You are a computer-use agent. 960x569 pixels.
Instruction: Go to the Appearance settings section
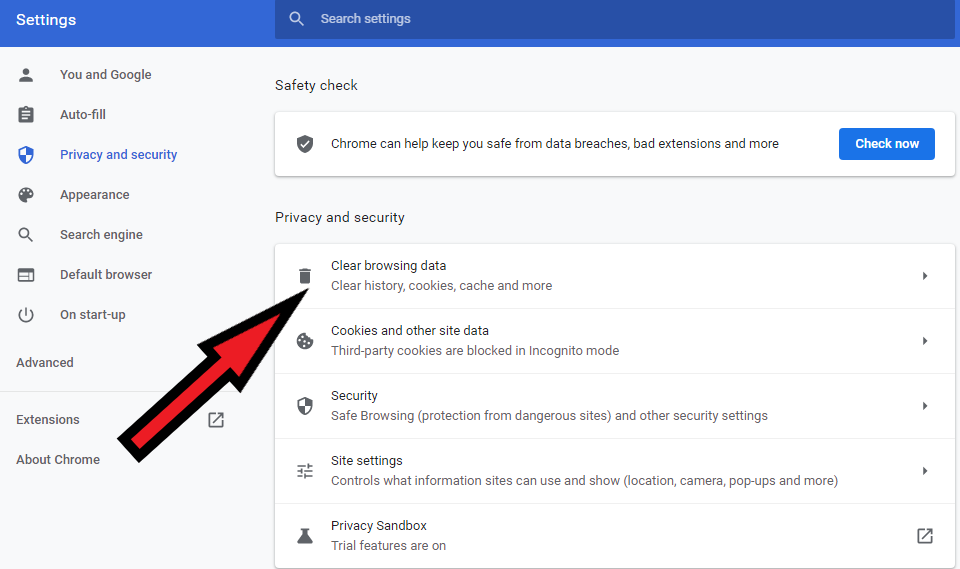94,195
